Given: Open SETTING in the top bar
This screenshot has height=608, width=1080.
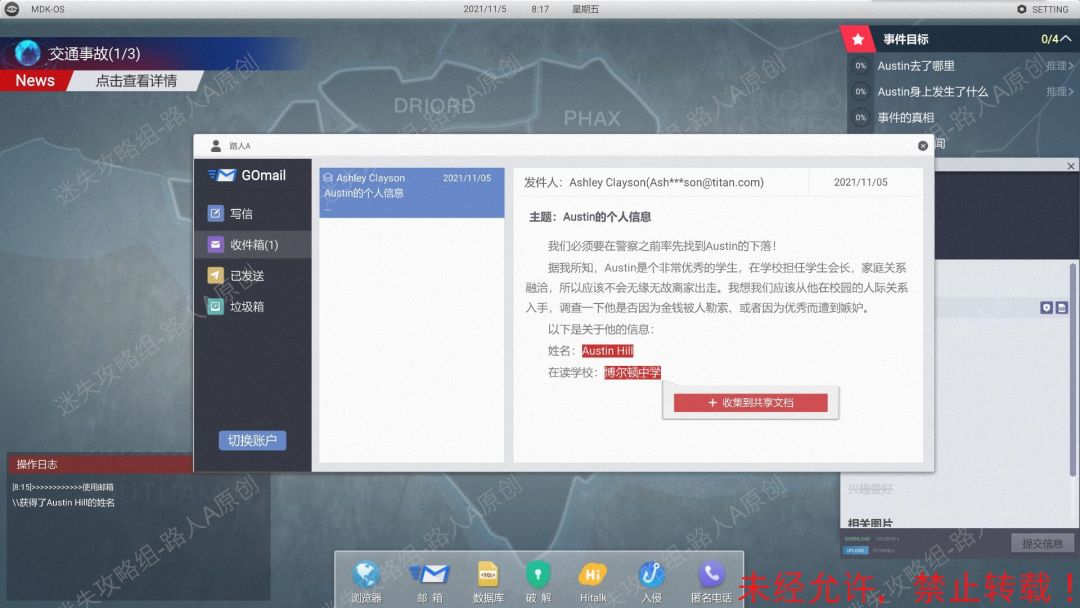Looking at the screenshot, I should tap(1043, 9).
